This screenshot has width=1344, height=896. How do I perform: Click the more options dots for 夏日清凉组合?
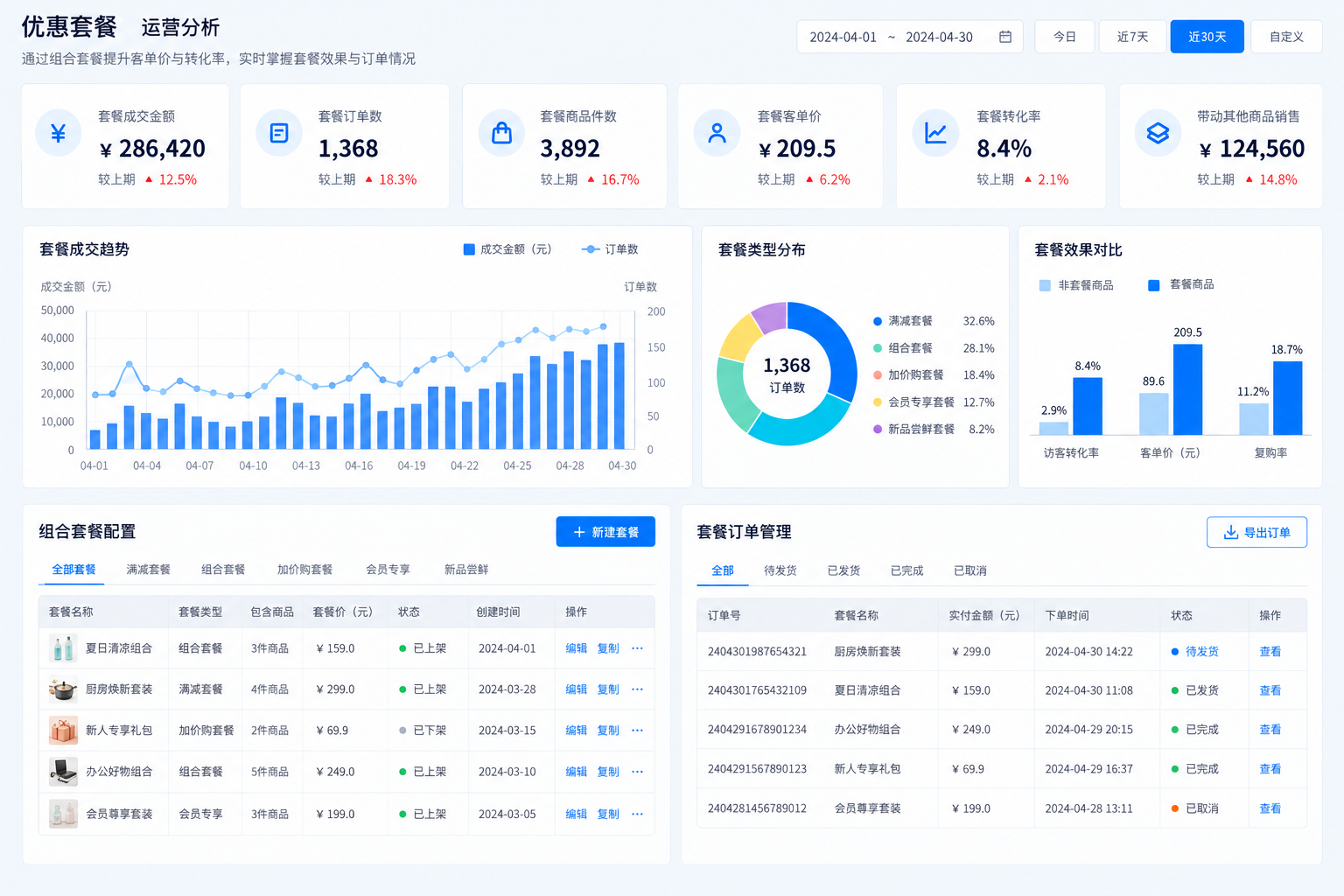[x=637, y=648]
